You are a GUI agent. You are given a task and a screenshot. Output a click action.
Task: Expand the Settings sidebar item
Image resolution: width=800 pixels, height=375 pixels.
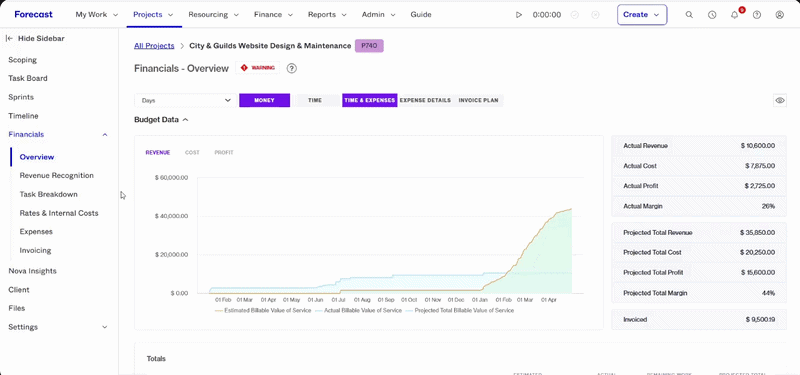[x=58, y=327]
